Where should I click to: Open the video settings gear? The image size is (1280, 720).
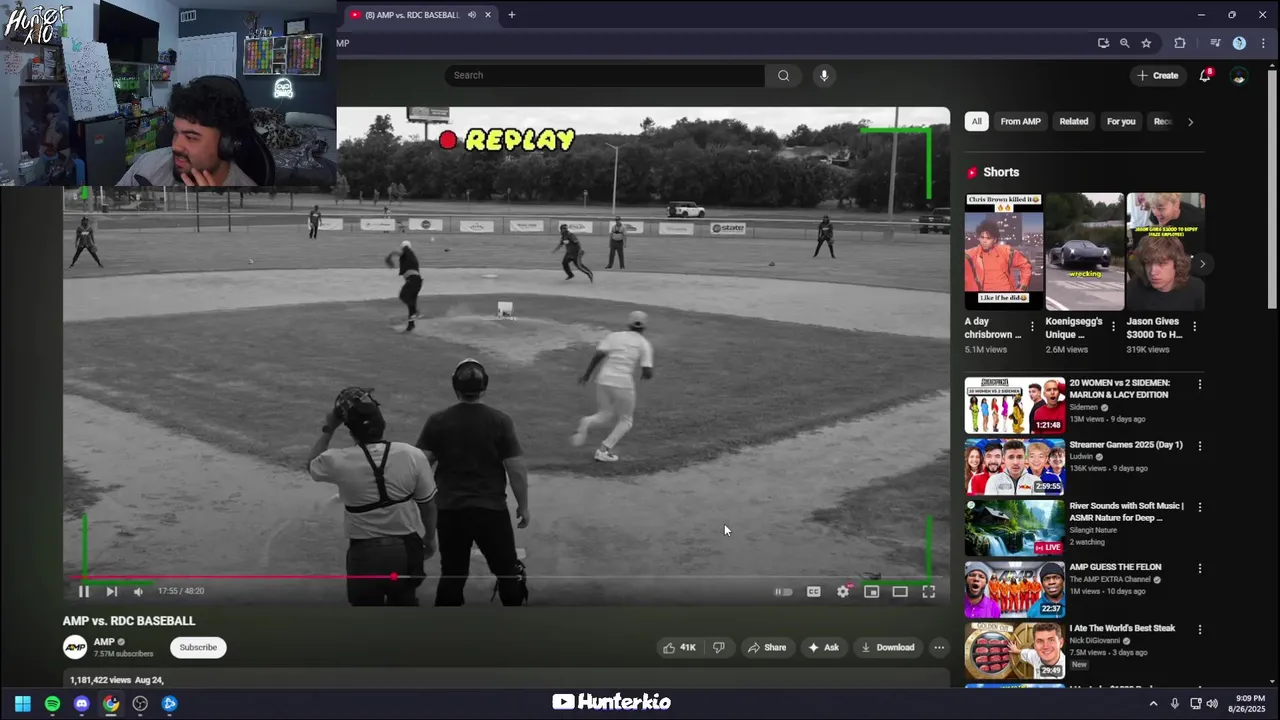[x=843, y=592]
